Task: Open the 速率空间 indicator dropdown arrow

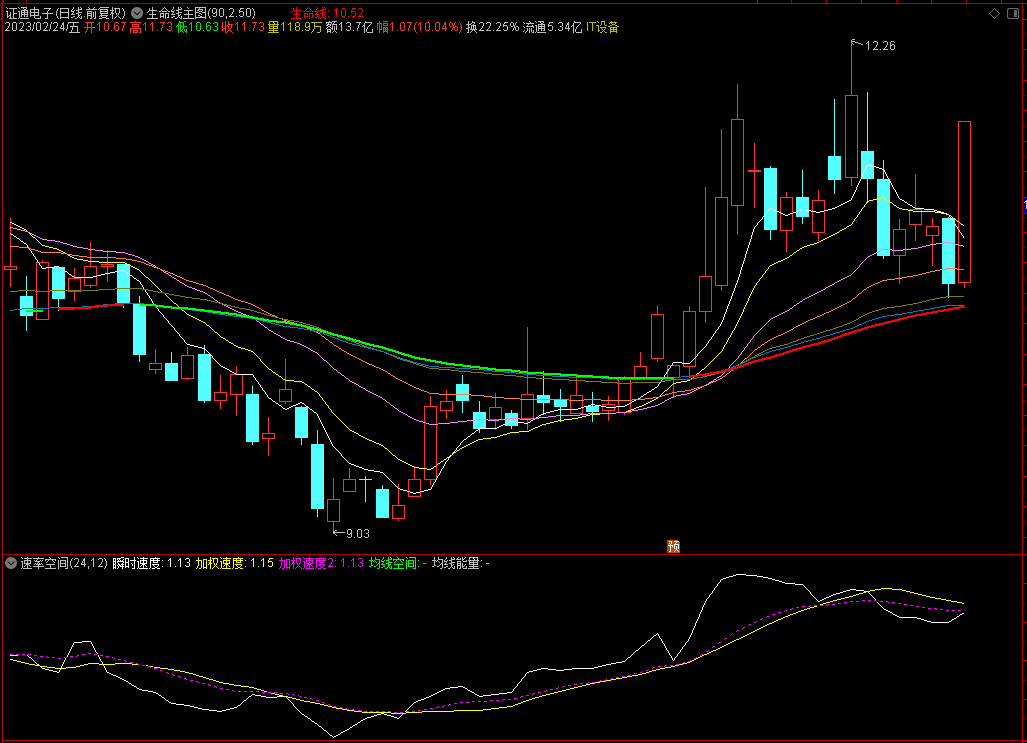Action: click(11, 563)
